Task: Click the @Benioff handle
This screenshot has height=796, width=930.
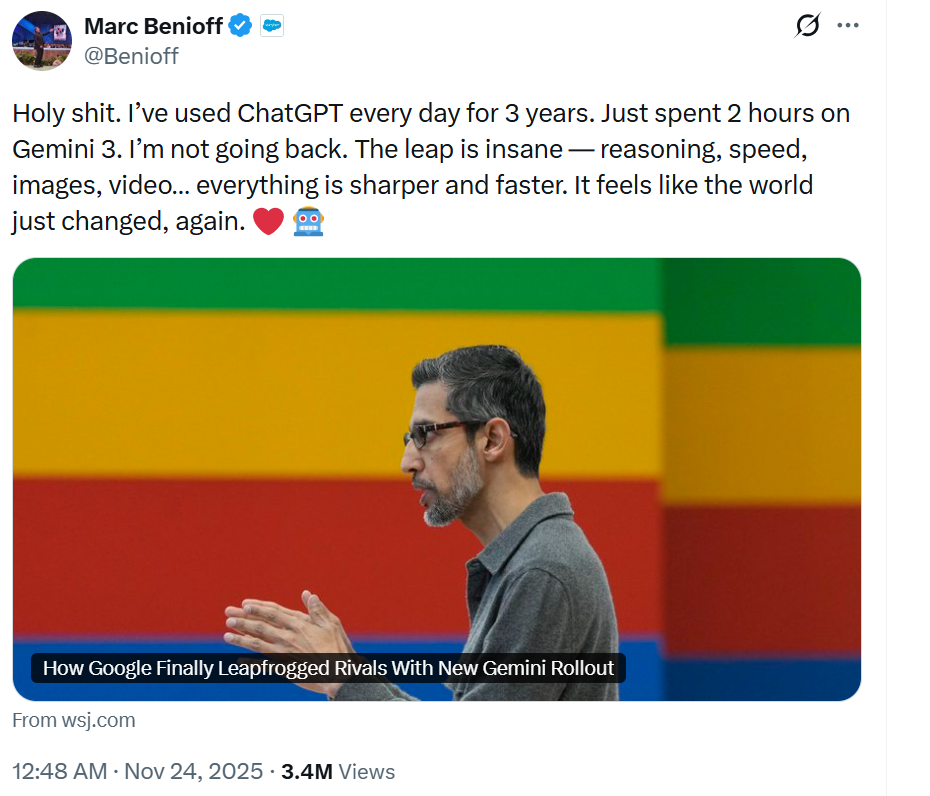Action: [131, 56]
